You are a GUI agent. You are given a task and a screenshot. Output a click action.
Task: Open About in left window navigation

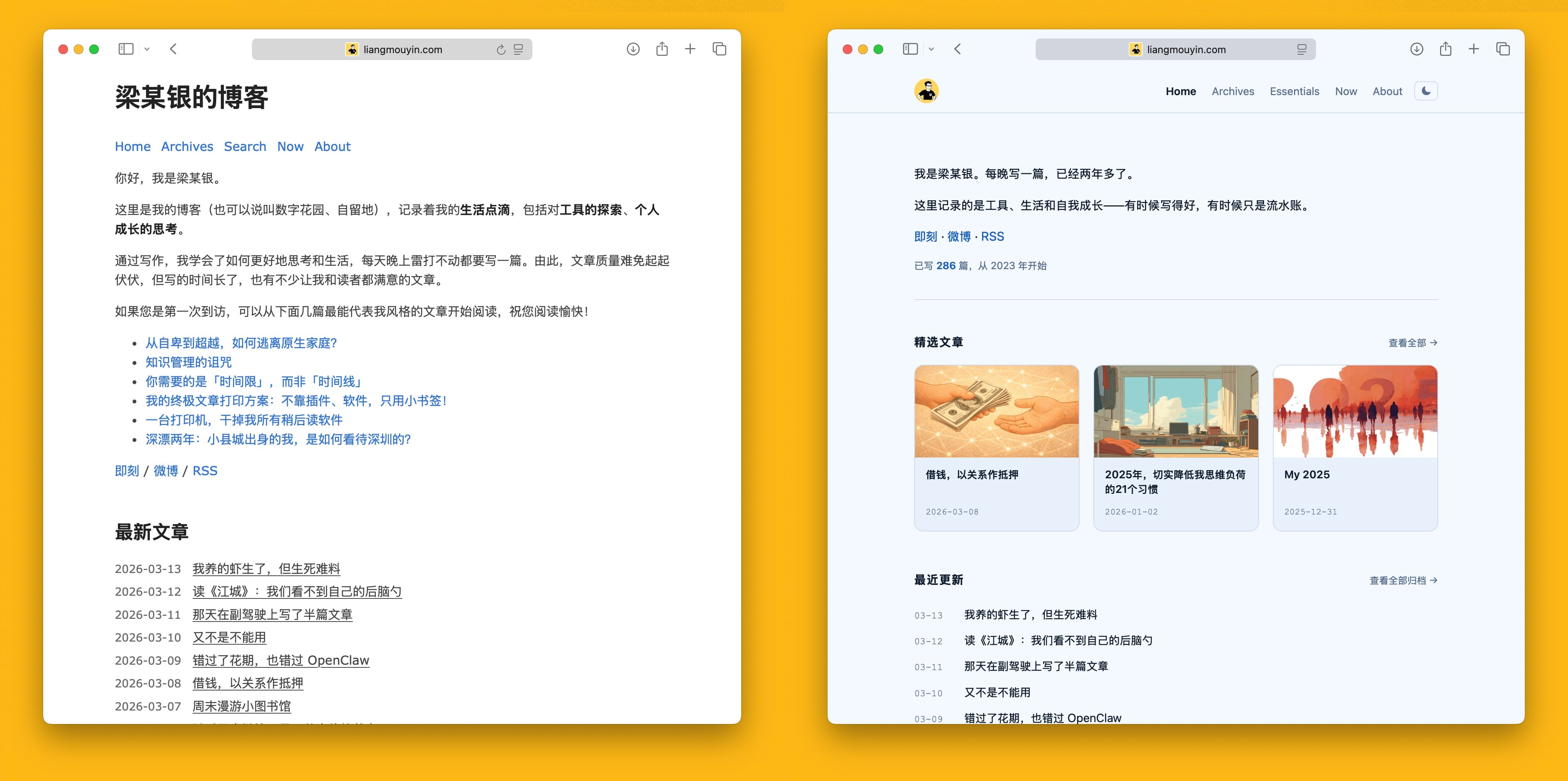pos(332,147)
